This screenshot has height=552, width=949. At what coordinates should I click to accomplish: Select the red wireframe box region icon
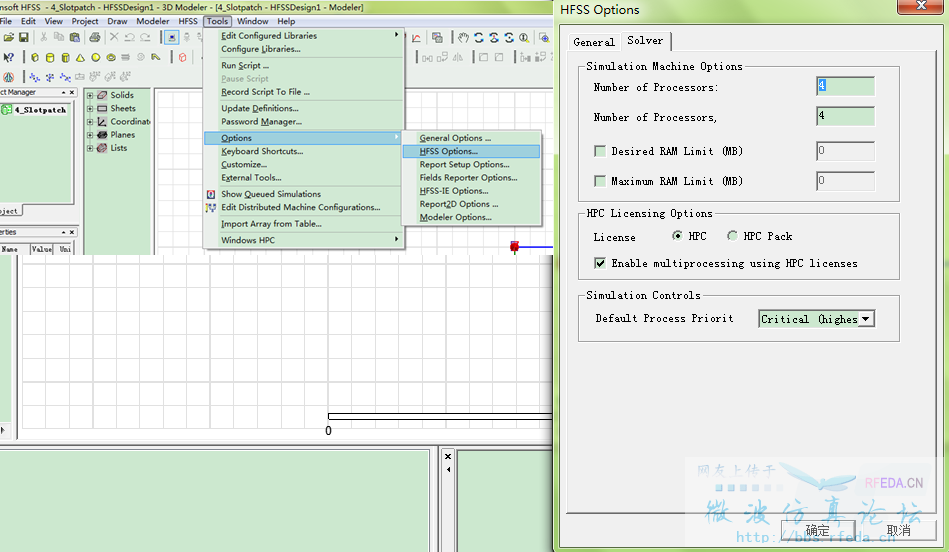(182, 58)
